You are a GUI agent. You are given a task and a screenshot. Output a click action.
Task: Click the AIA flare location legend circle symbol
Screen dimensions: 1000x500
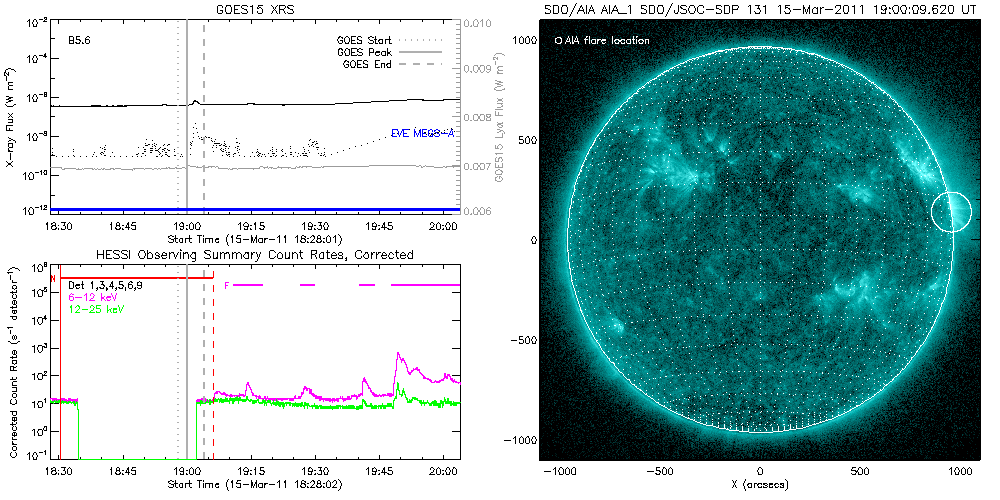(x=558, y=41)
